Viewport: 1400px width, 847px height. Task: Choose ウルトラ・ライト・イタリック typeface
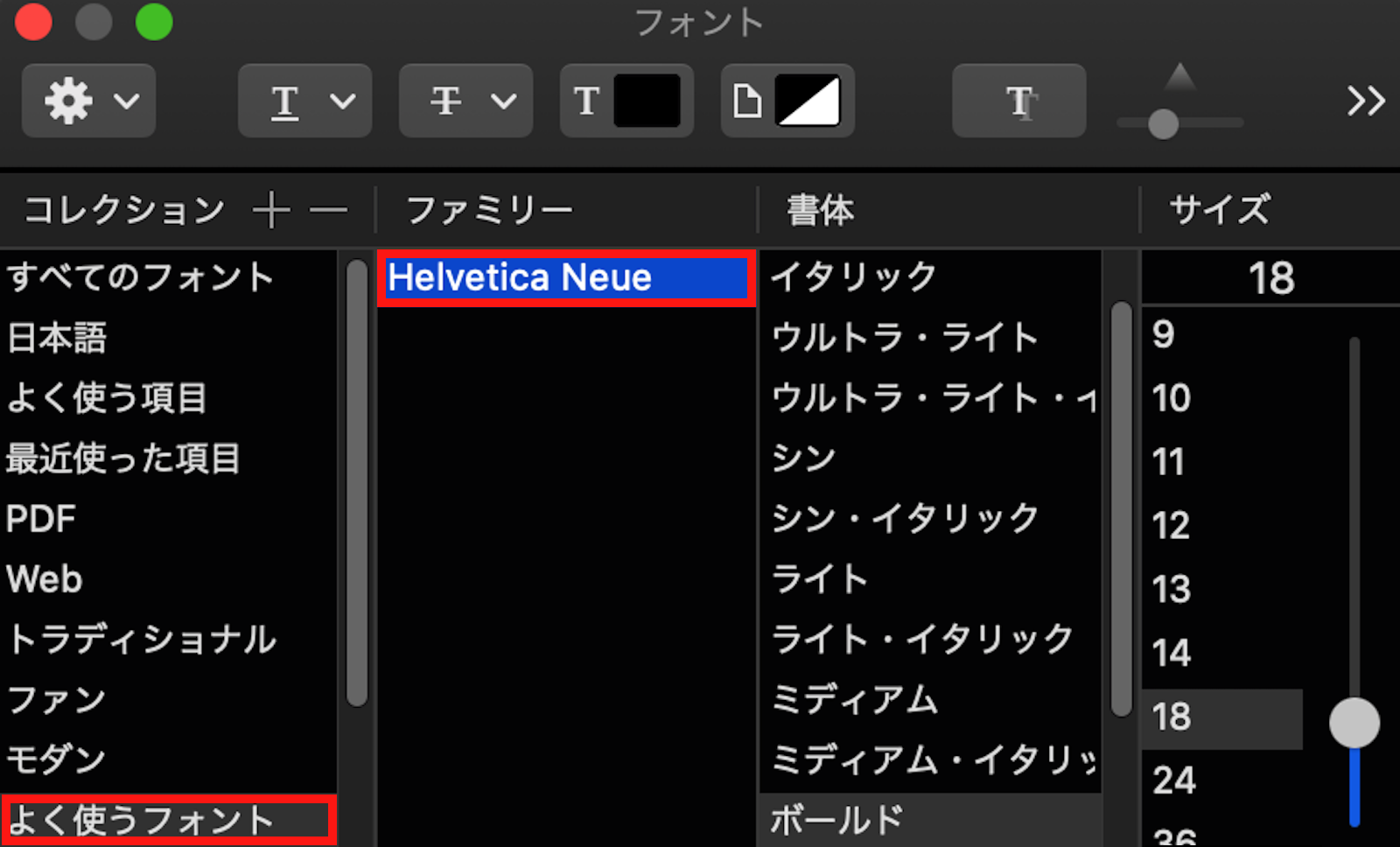930,398
